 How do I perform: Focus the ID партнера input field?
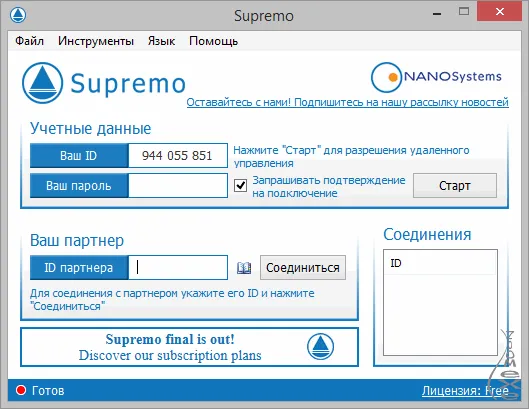[x=178, y=268]
